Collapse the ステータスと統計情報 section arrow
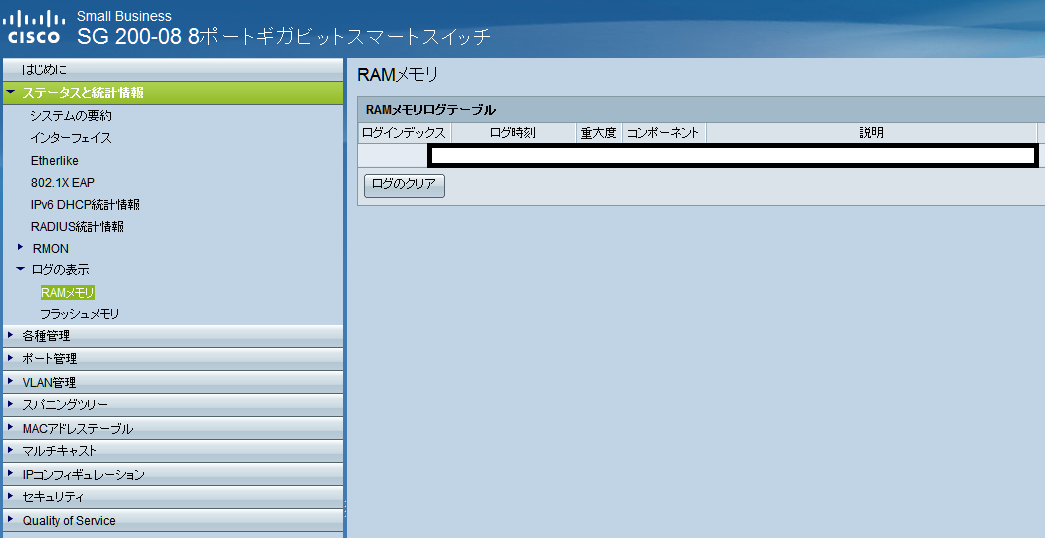 [11, 92]
